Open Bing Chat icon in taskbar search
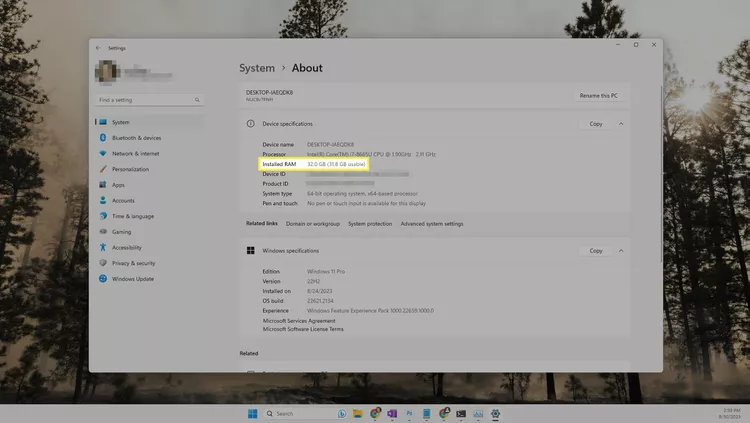Screen dimensions: 750x423 (x=342, y=413)
